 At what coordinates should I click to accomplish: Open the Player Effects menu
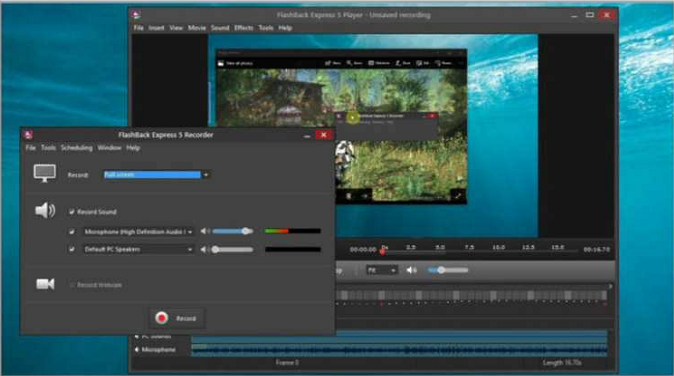pos(244,28)
